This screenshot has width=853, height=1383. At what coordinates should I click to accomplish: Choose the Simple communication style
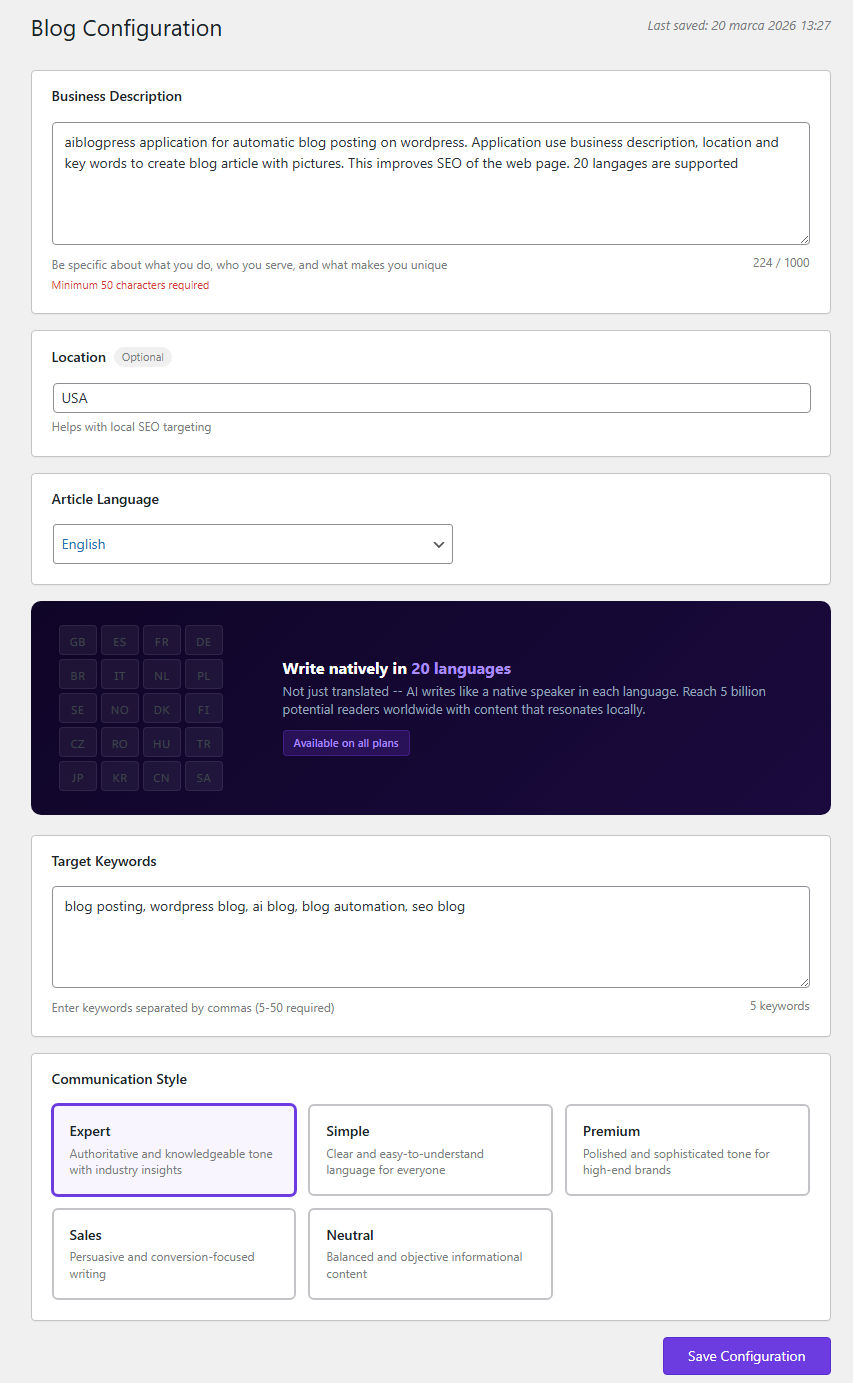430,1149
